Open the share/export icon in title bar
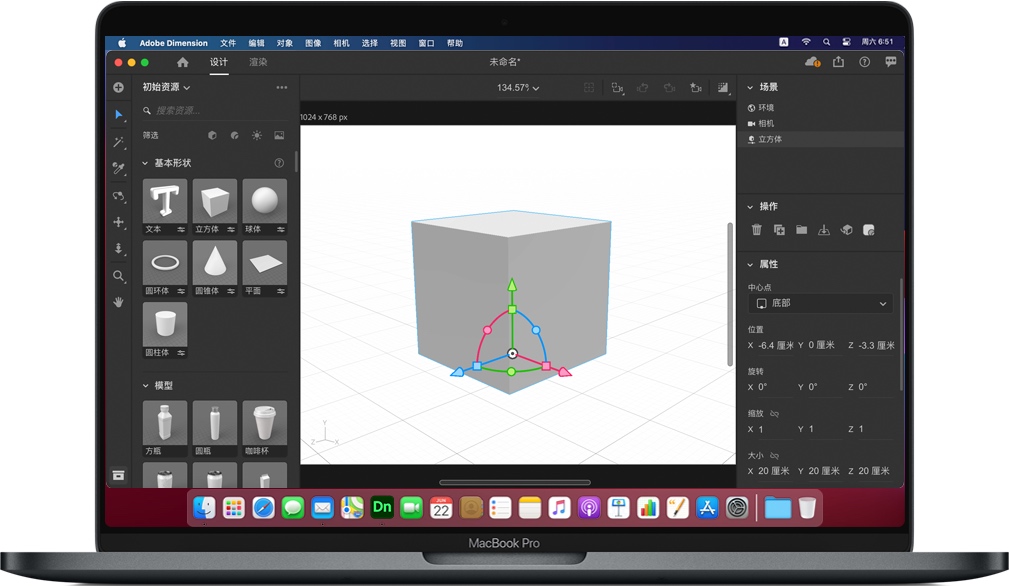The width and height of the screenshot is (1009, 586). 838,62
